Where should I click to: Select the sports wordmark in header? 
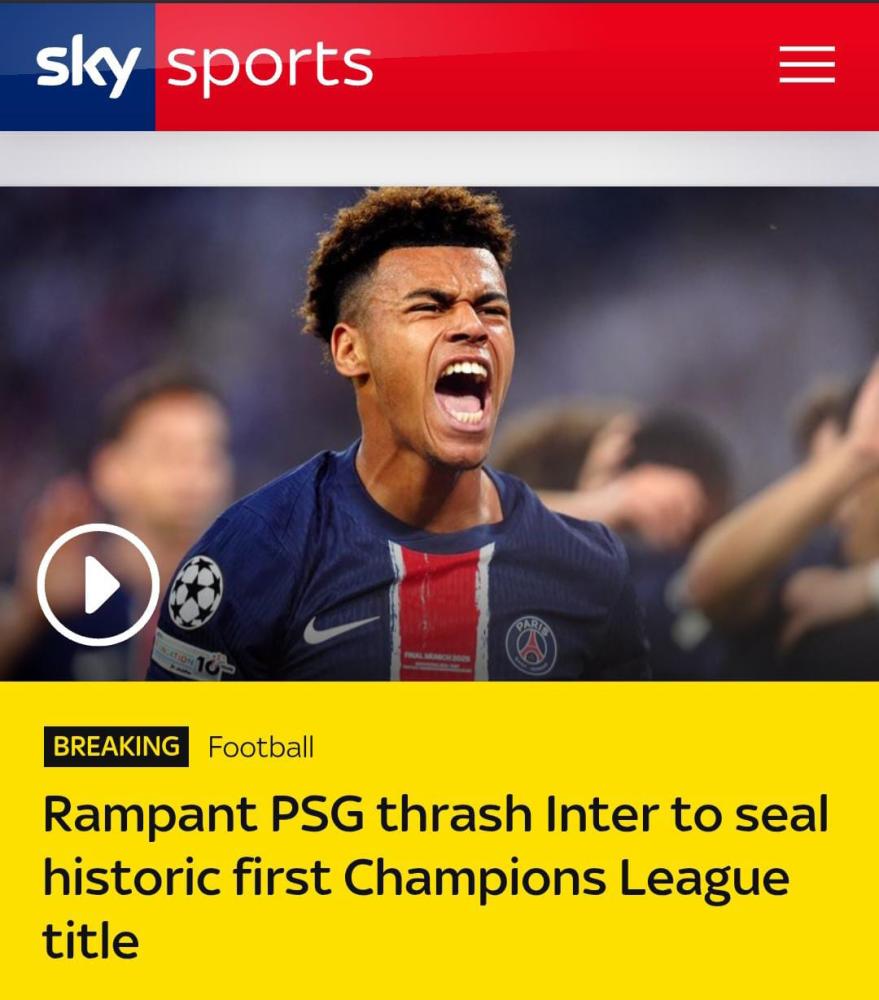tap(270, 66)
